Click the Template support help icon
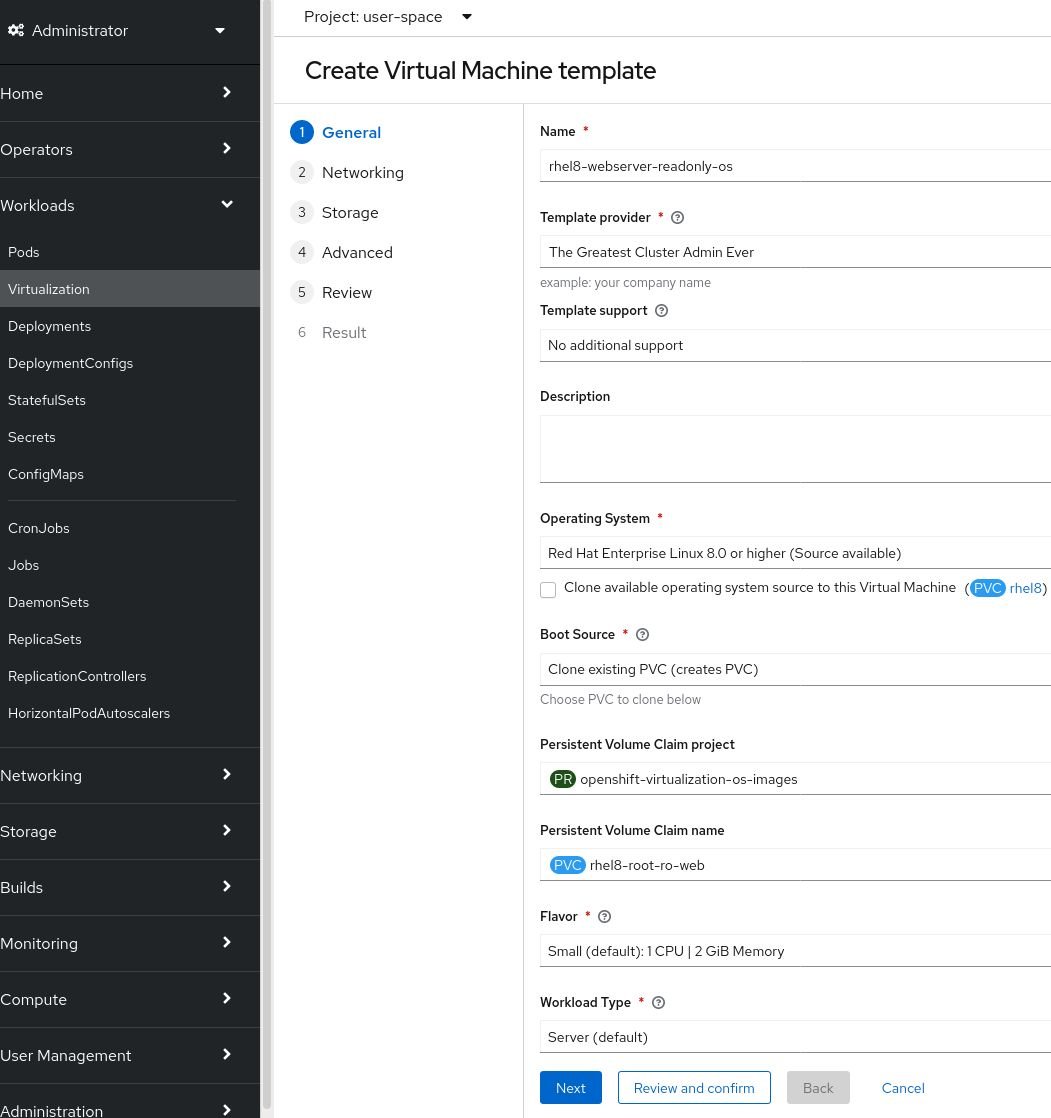 click(x=660, y=310)
